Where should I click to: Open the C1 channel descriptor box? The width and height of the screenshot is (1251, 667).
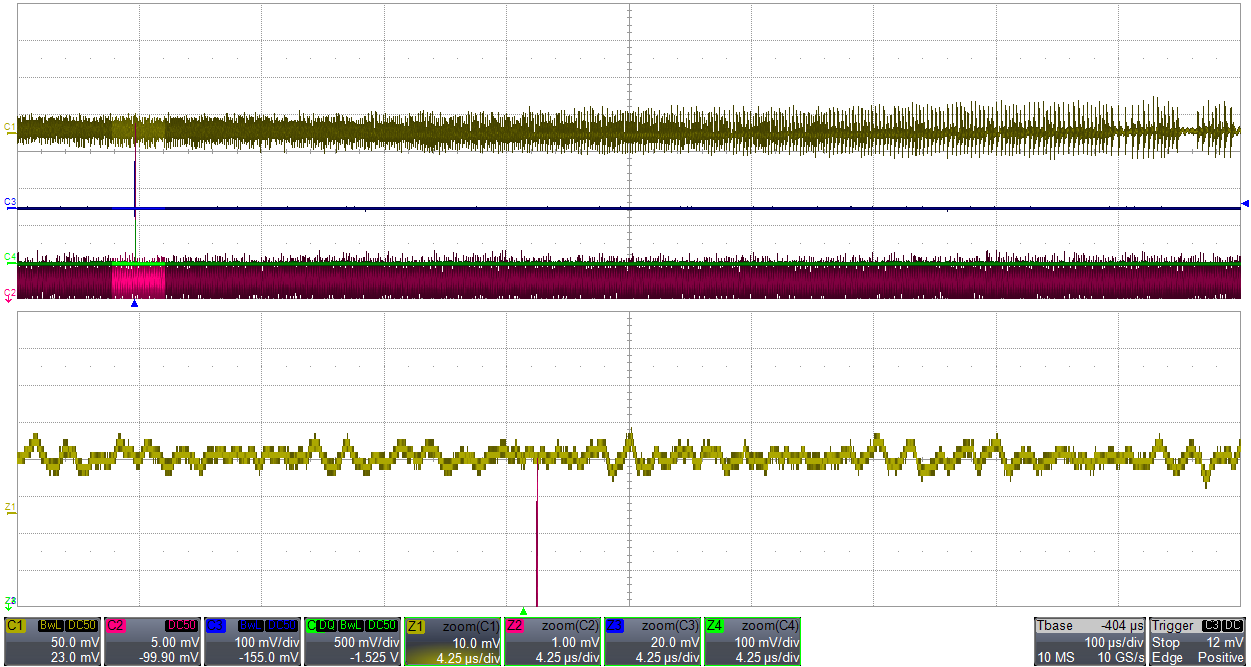click(x=52, y=641)
